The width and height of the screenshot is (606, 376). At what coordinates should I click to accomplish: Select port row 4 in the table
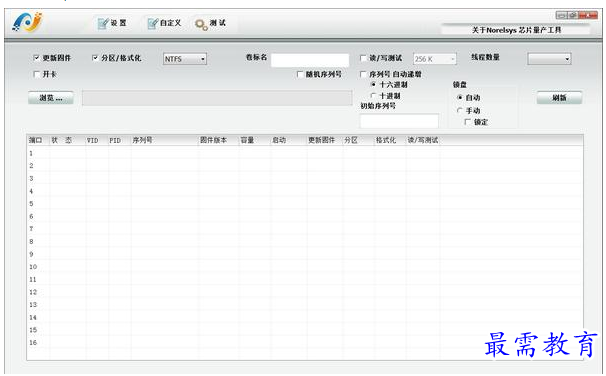[305, 191]
